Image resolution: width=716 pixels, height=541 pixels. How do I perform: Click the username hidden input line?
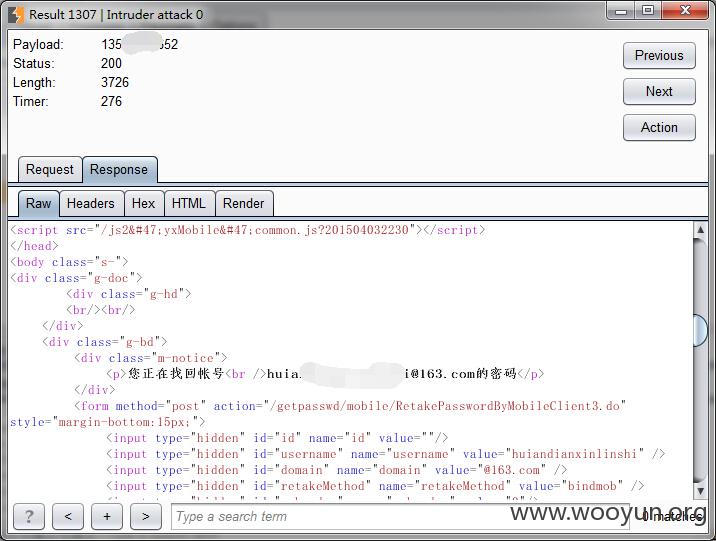click(385, 454)
